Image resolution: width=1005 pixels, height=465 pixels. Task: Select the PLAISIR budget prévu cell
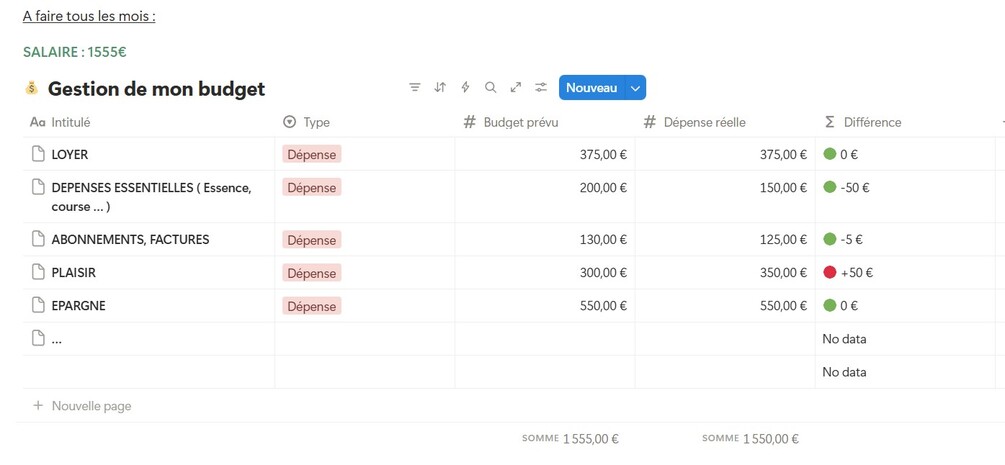coord(545,272)
